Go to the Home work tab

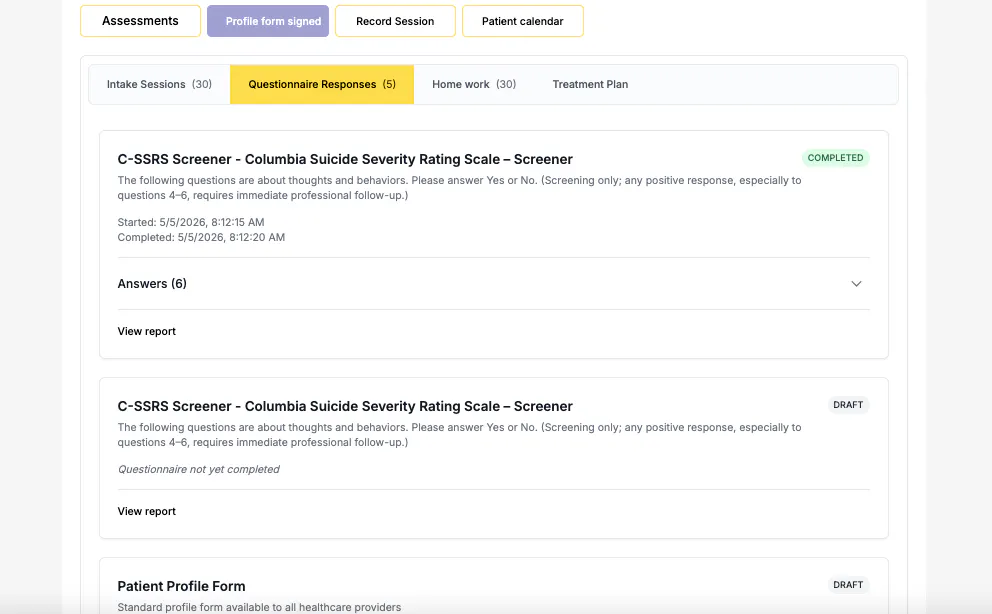[474, 84]
